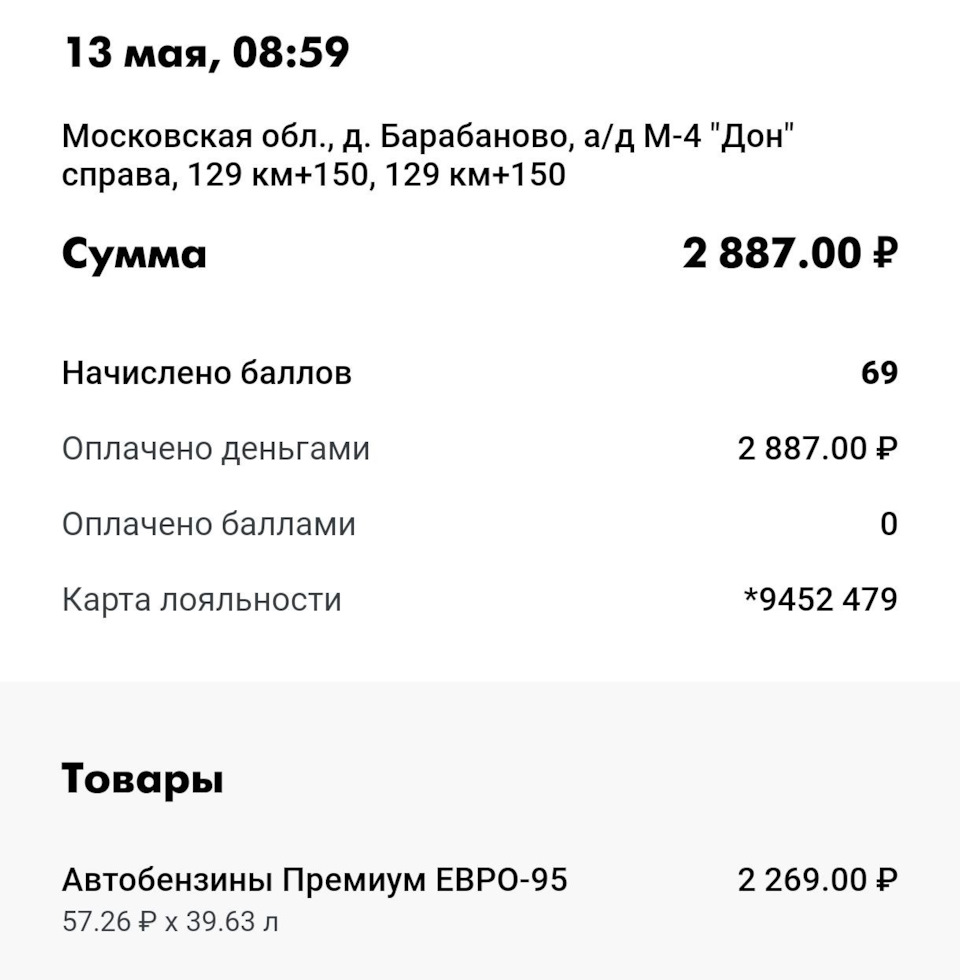Tap the bold total amount beside Сумма
The width and height of the screenshot is (960, 980).
click(x=790, y=254)
